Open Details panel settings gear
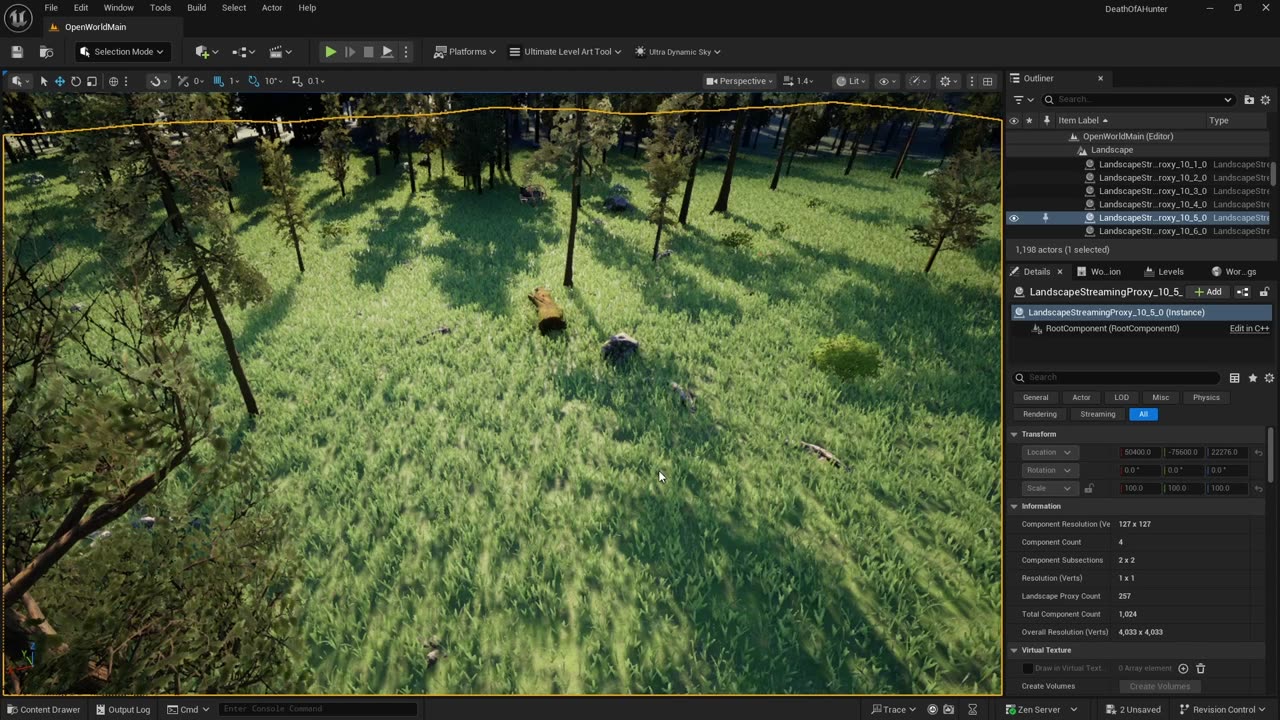The width and height of the screenshot is (1280, 720). click(1269, 378)
